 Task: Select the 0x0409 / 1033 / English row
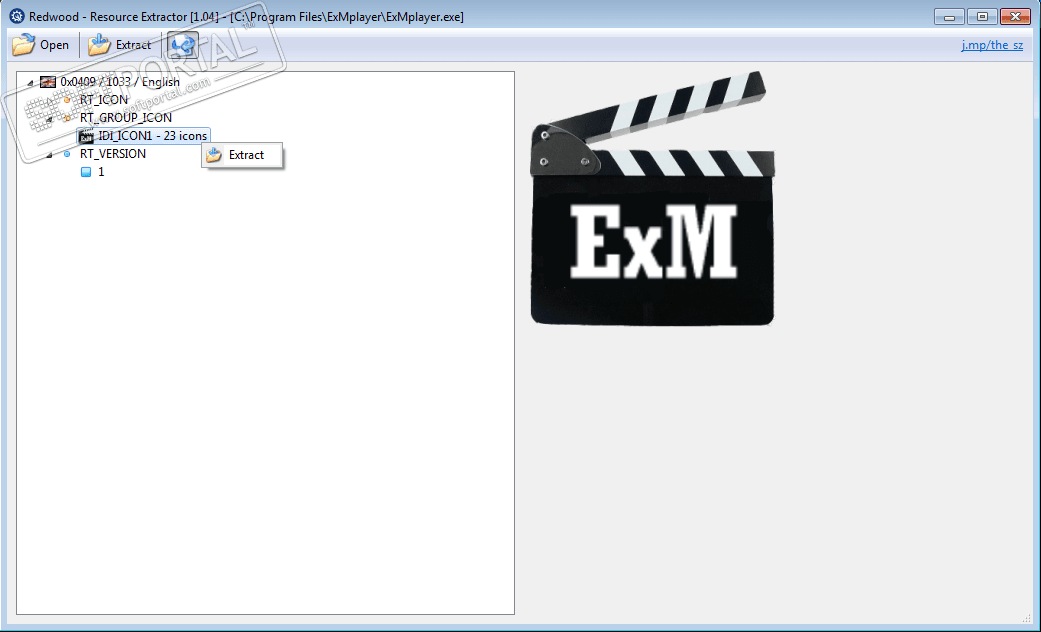[x=110, y=82]
